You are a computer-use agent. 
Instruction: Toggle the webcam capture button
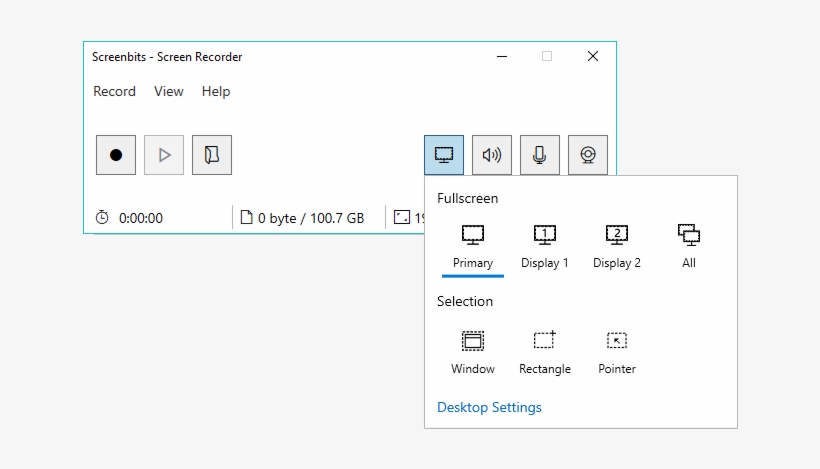[x=588, y=155]
